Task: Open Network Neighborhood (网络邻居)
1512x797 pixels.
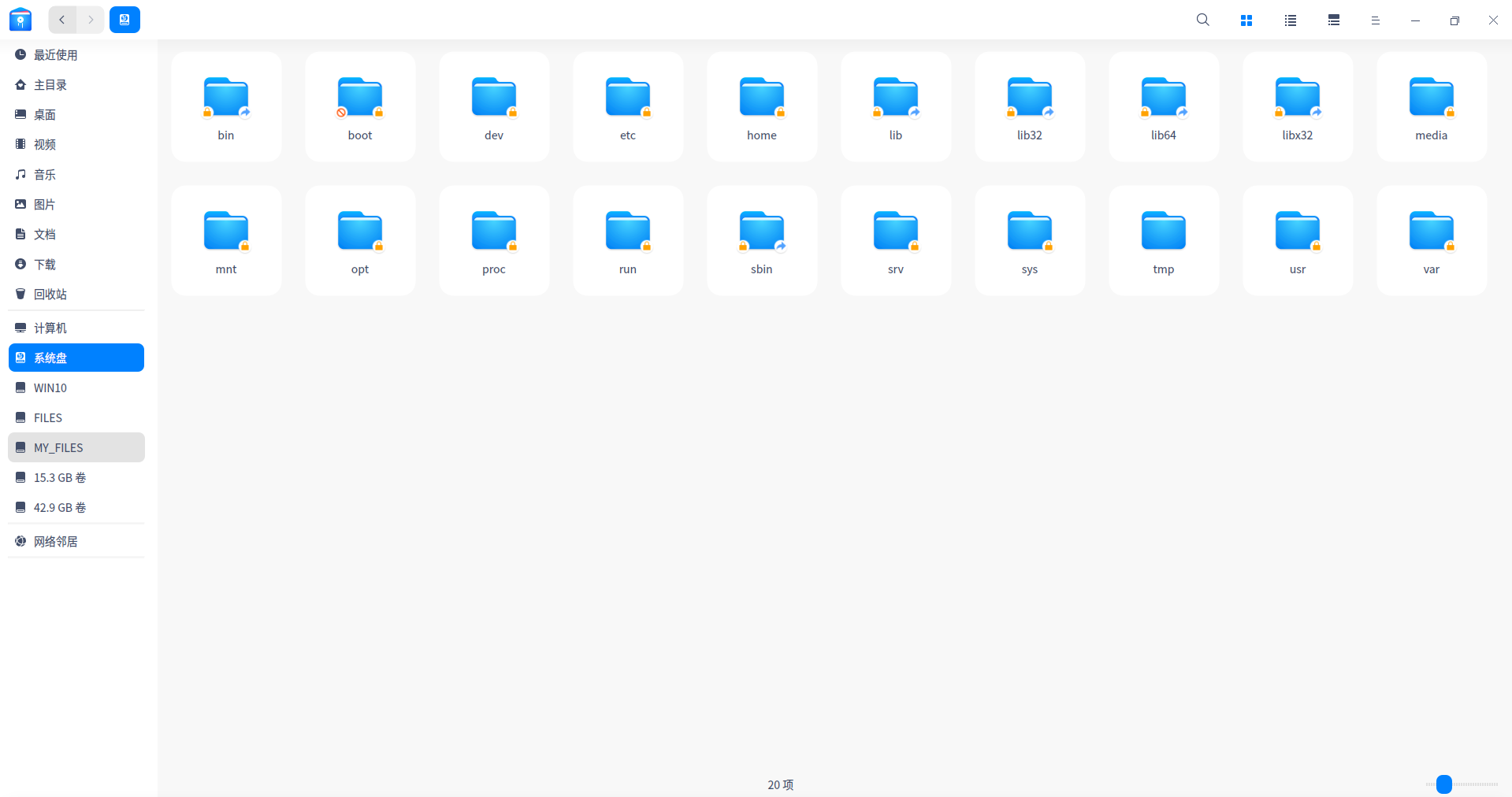Action: click(x=55, y=542)
